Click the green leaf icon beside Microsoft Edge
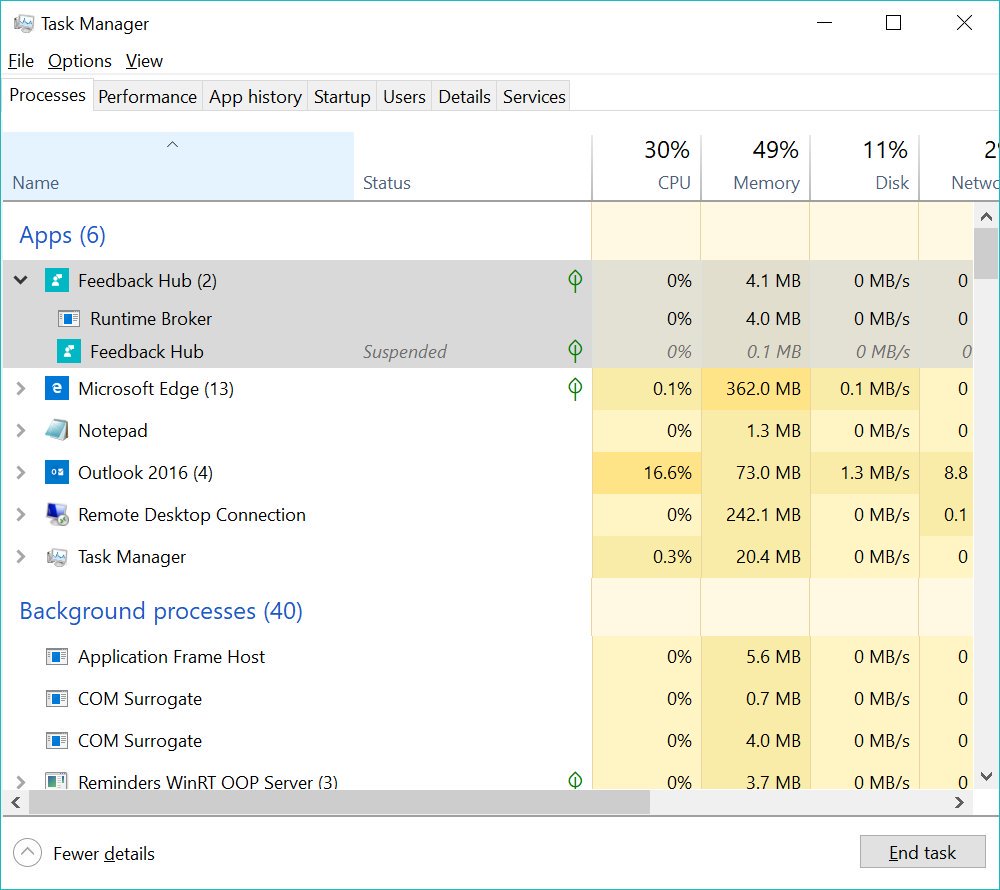Image resolution: width=1000 pixels, height=890 pixels. tap(575, 389)
